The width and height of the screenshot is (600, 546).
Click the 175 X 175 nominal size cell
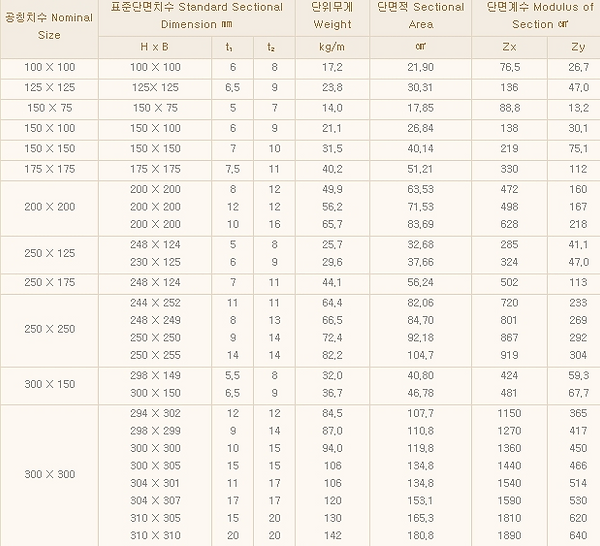pyautogui.click(x=49, y=169)
